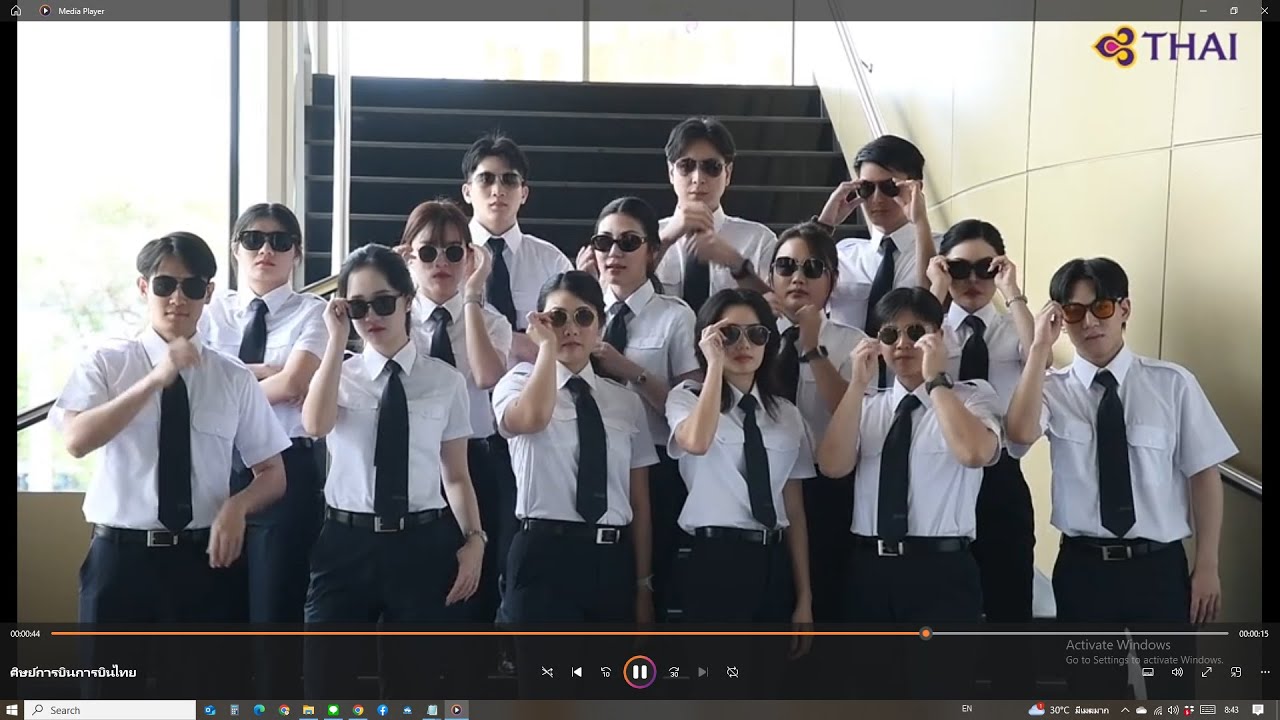Skip forward 30 seconds

[x=674, y=672]
